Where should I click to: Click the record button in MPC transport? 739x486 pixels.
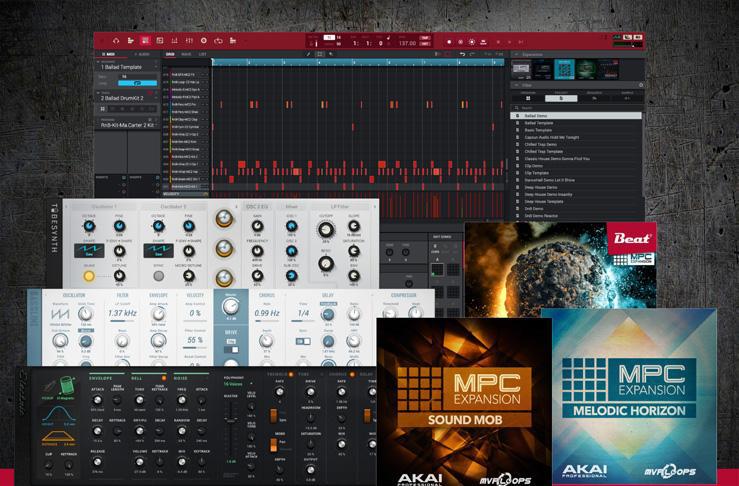tap(449, 42)
